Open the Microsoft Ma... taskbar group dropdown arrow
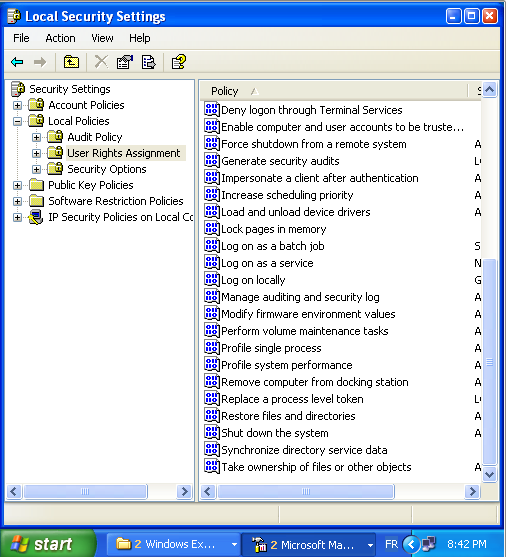 point(370,545)
